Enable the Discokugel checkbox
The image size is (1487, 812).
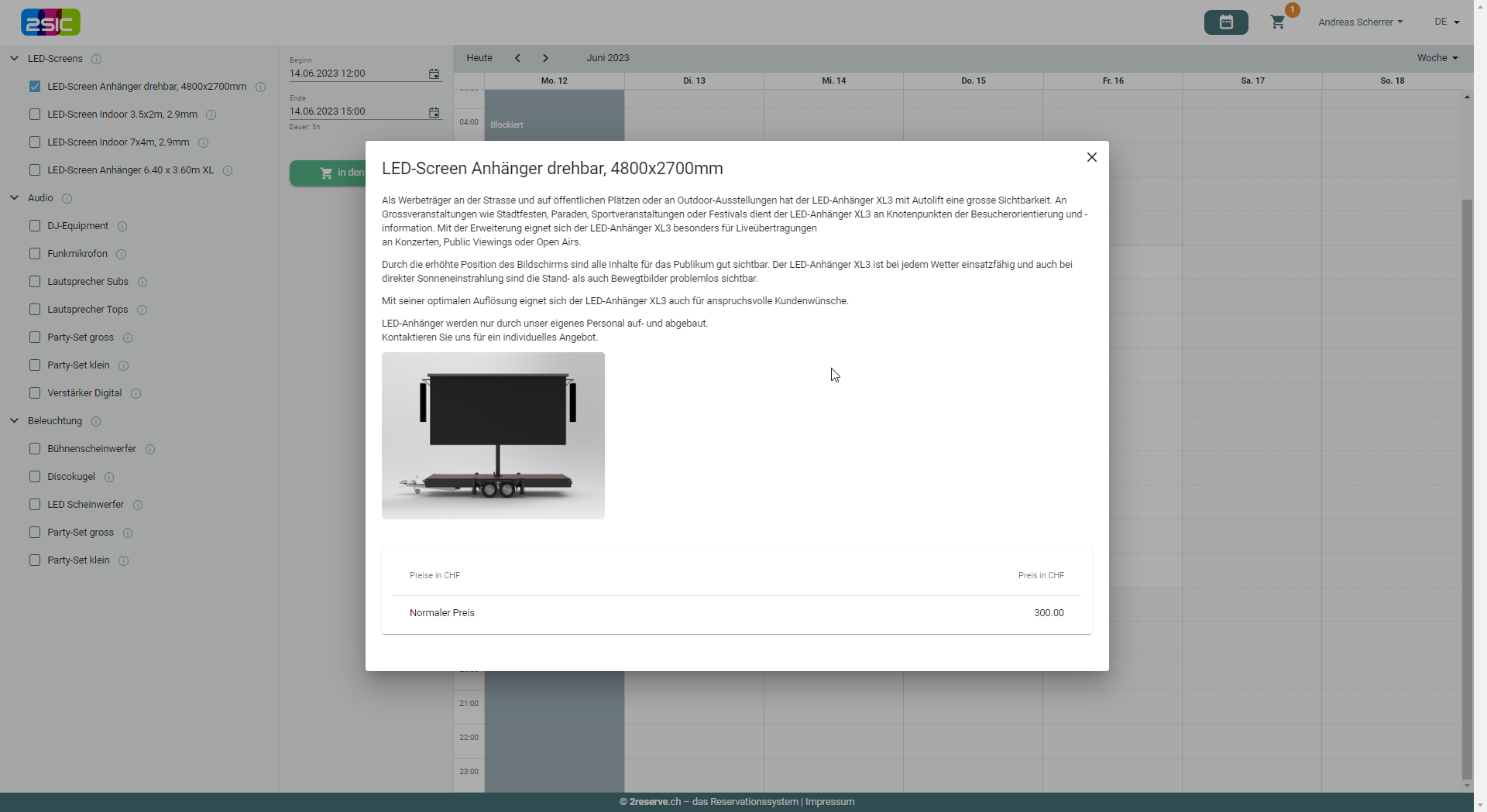(x=35, y=477)
